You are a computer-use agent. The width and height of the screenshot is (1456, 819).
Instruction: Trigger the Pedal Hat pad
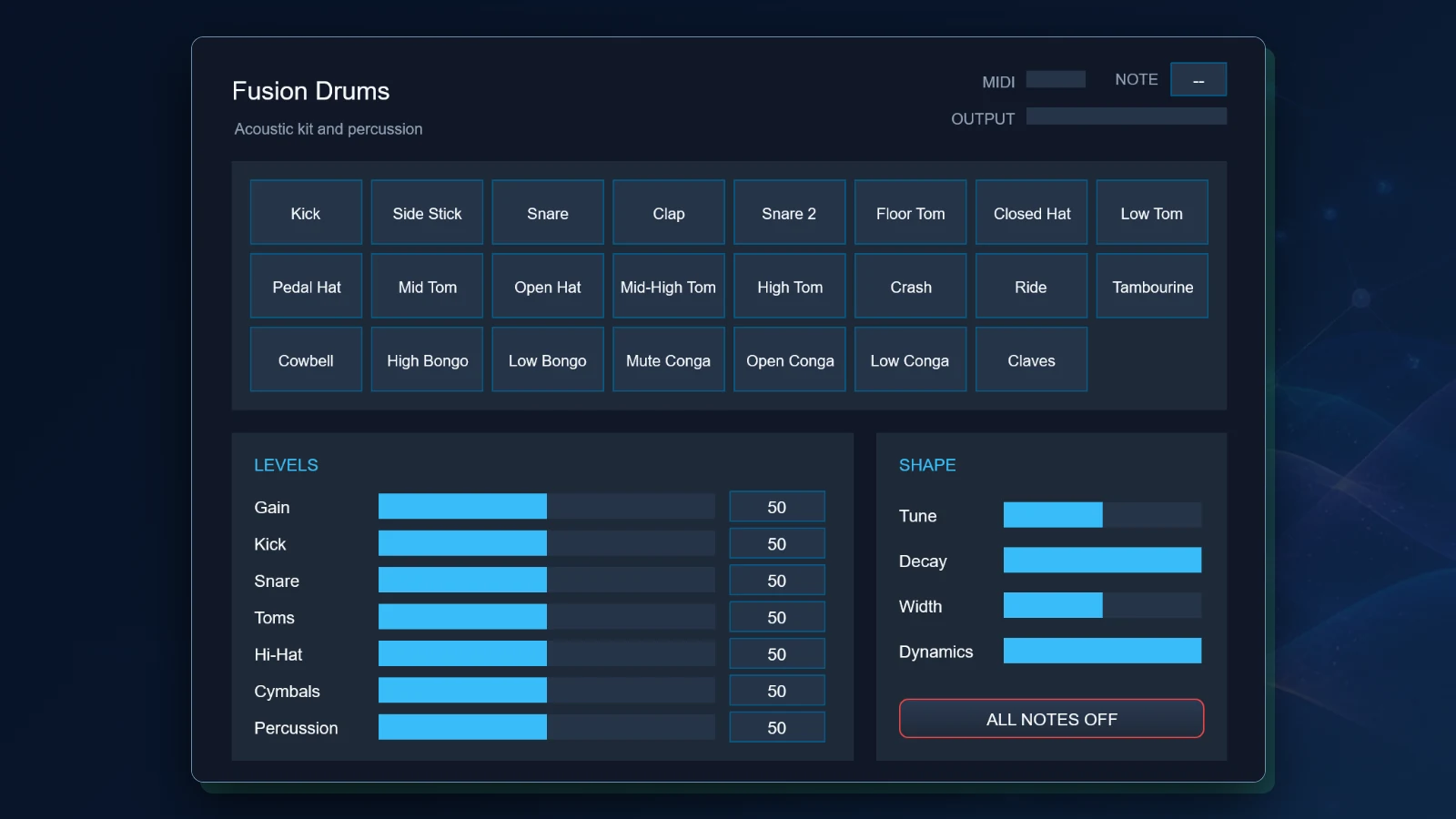coord(306,286)
